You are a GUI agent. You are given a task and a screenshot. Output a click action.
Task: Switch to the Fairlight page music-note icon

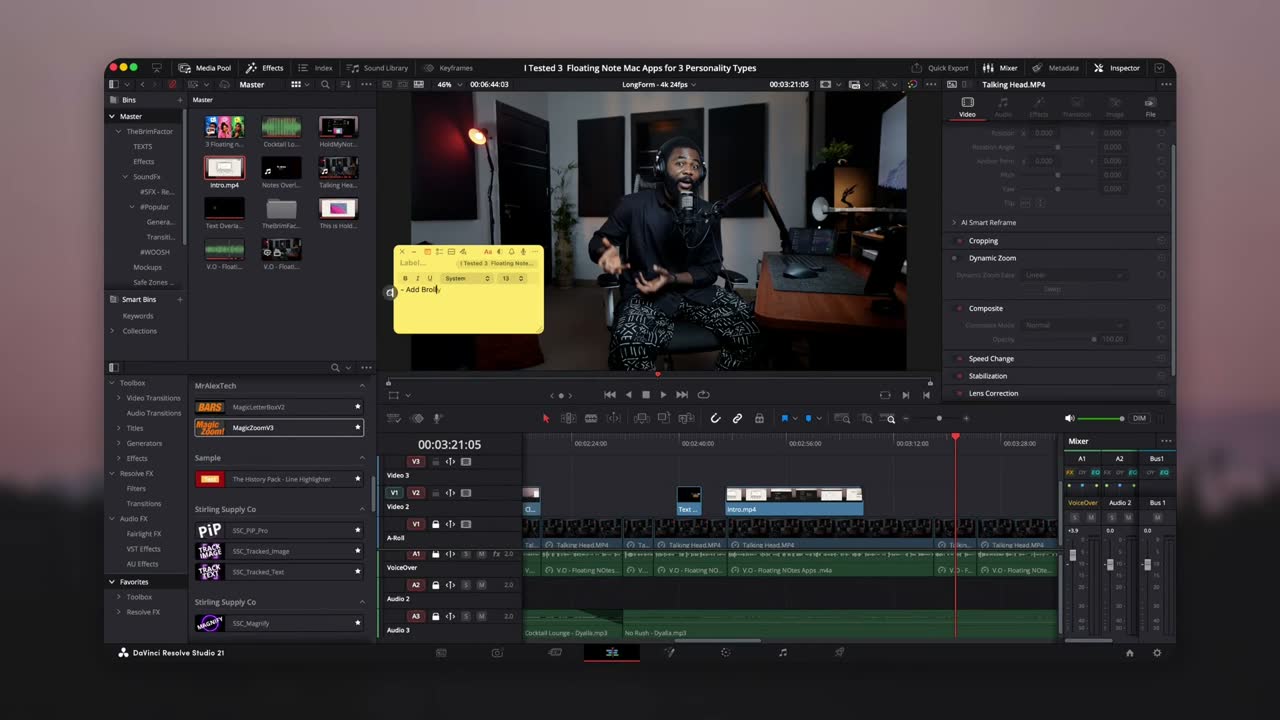(x=783, y=652)
